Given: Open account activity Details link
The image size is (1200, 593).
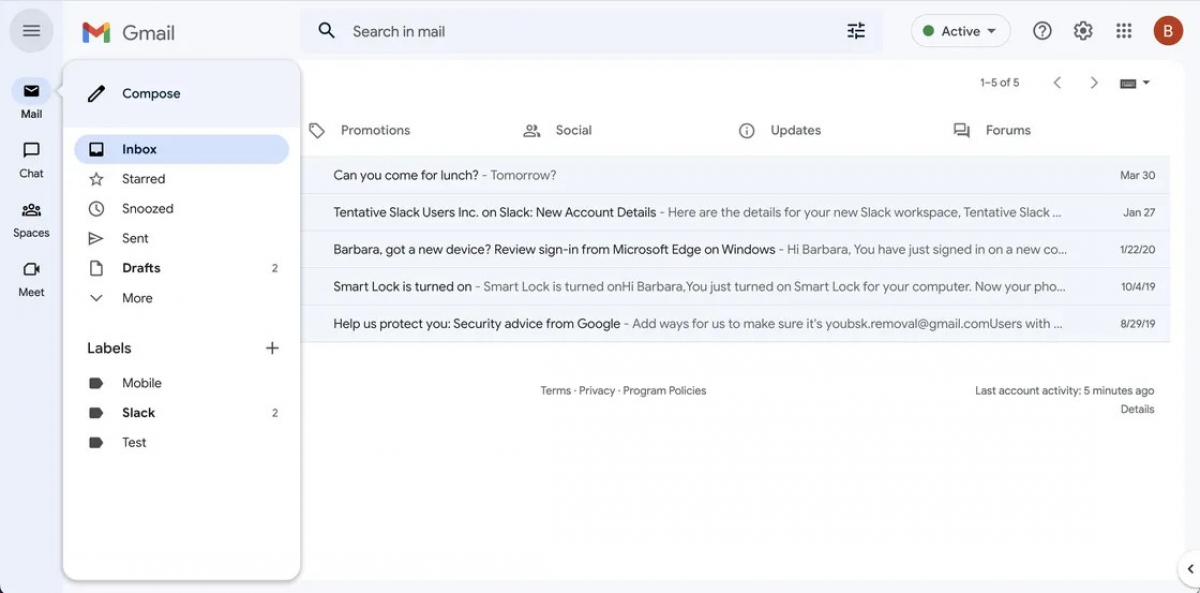Looking at the screenshot, I should click(1137, 409).
